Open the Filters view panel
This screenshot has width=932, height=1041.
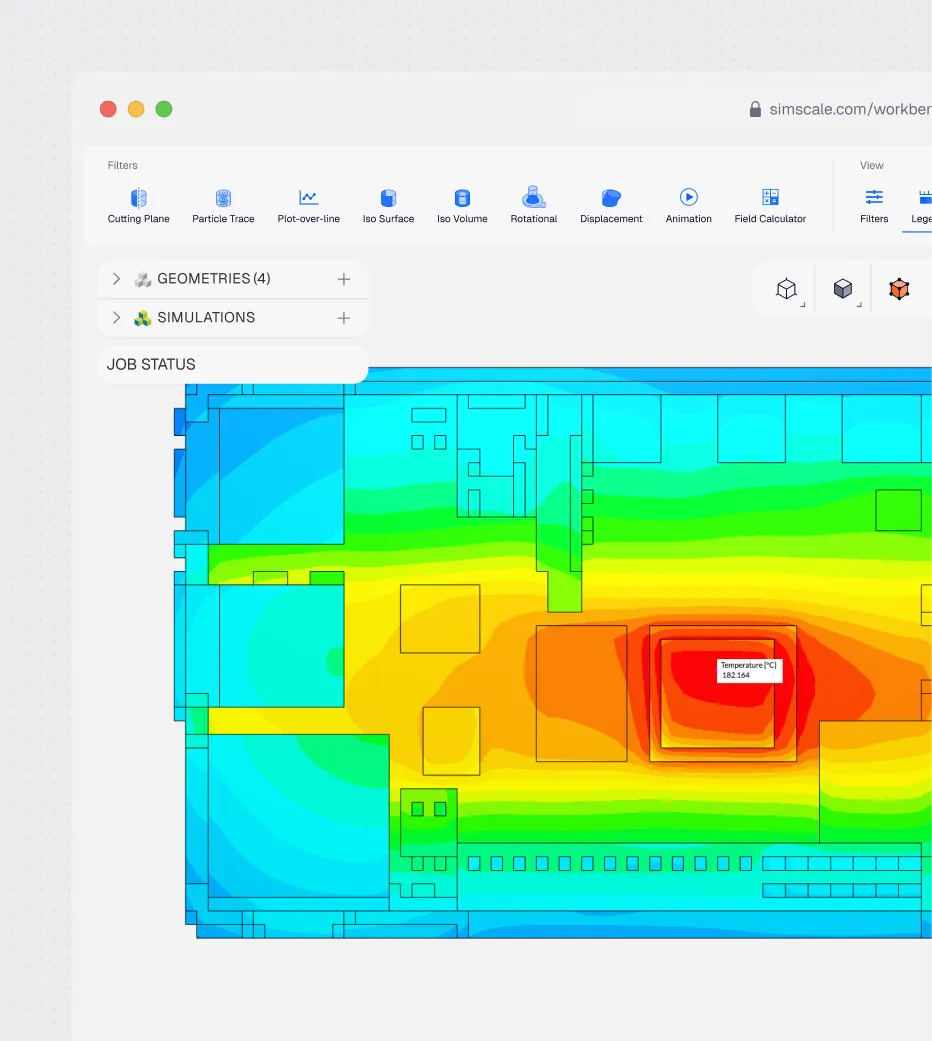[874, 206]
